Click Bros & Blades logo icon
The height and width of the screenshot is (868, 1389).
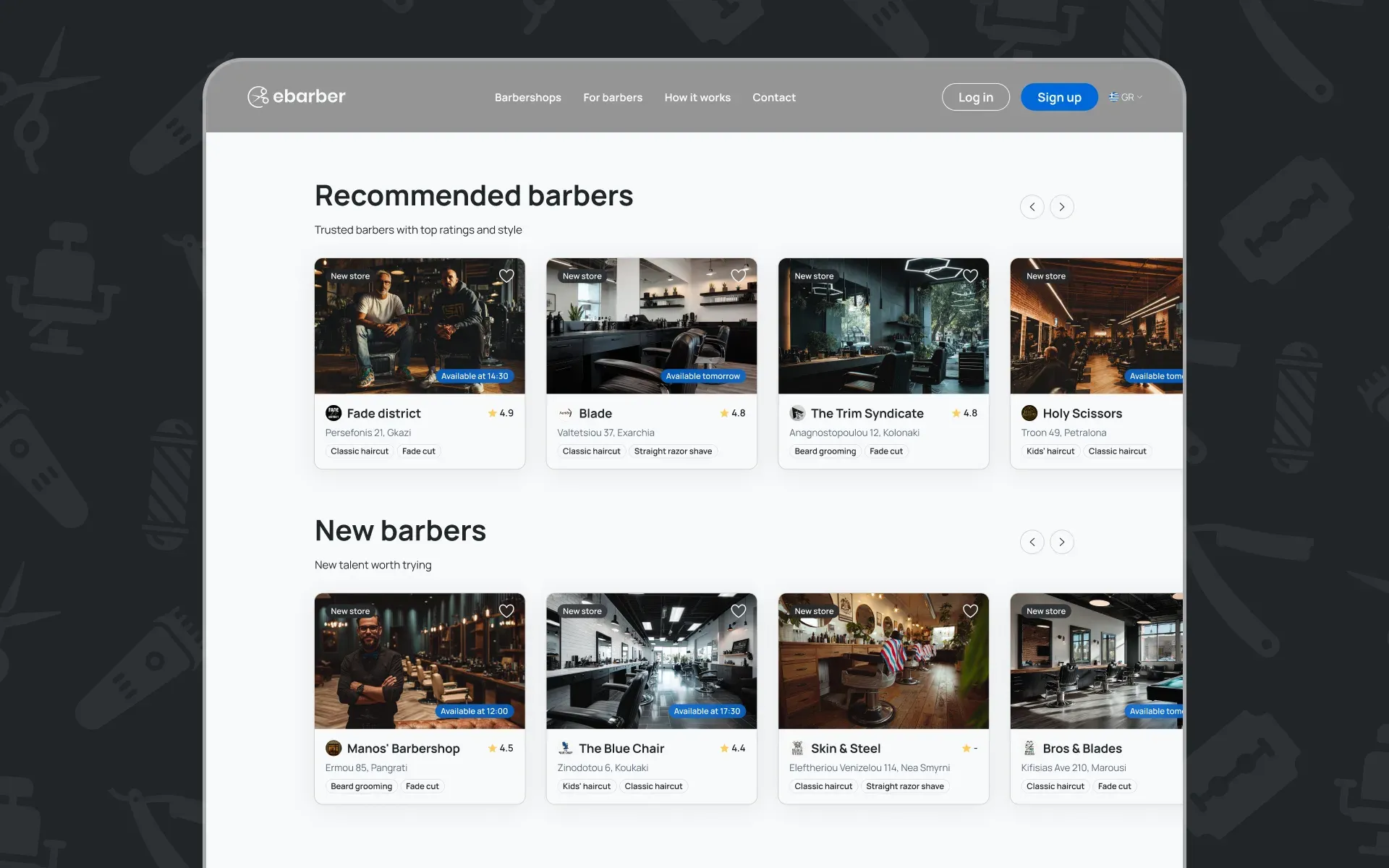tap(1029, 748)
